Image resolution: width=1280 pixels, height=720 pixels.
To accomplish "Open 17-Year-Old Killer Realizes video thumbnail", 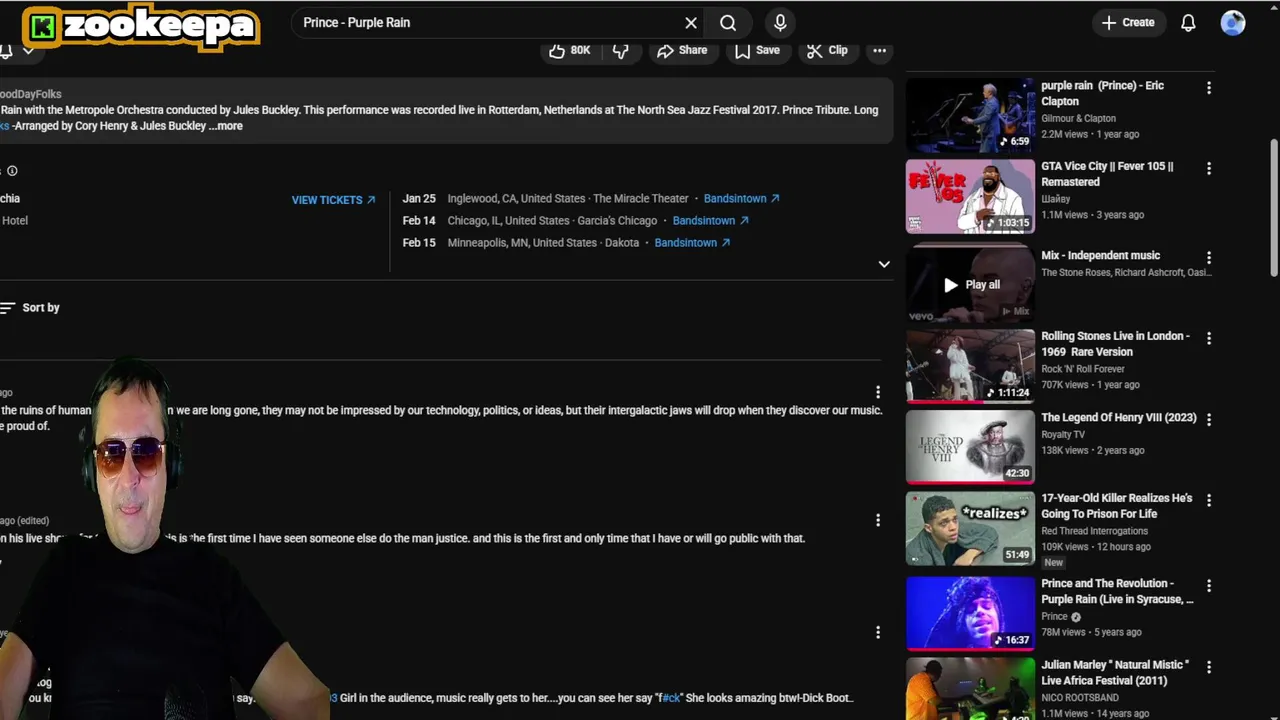I will click(x=970, y=528).
